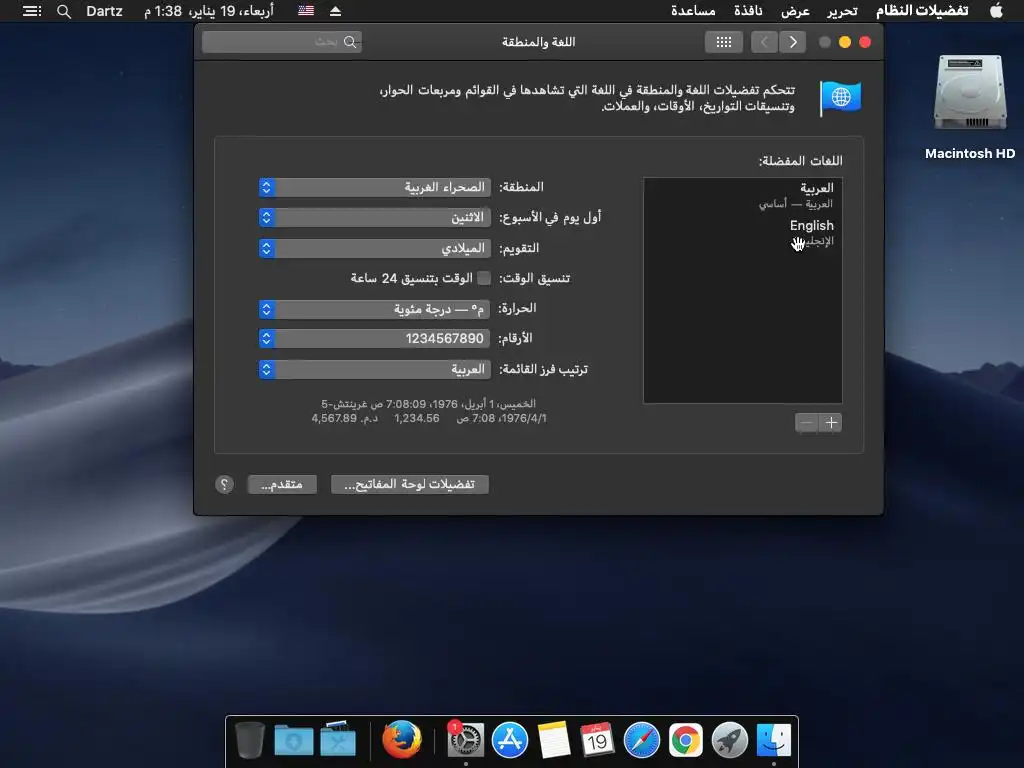Open the list sort order dropdown
This screenshot has width=1024, height=768.
(x=375, y=369)
